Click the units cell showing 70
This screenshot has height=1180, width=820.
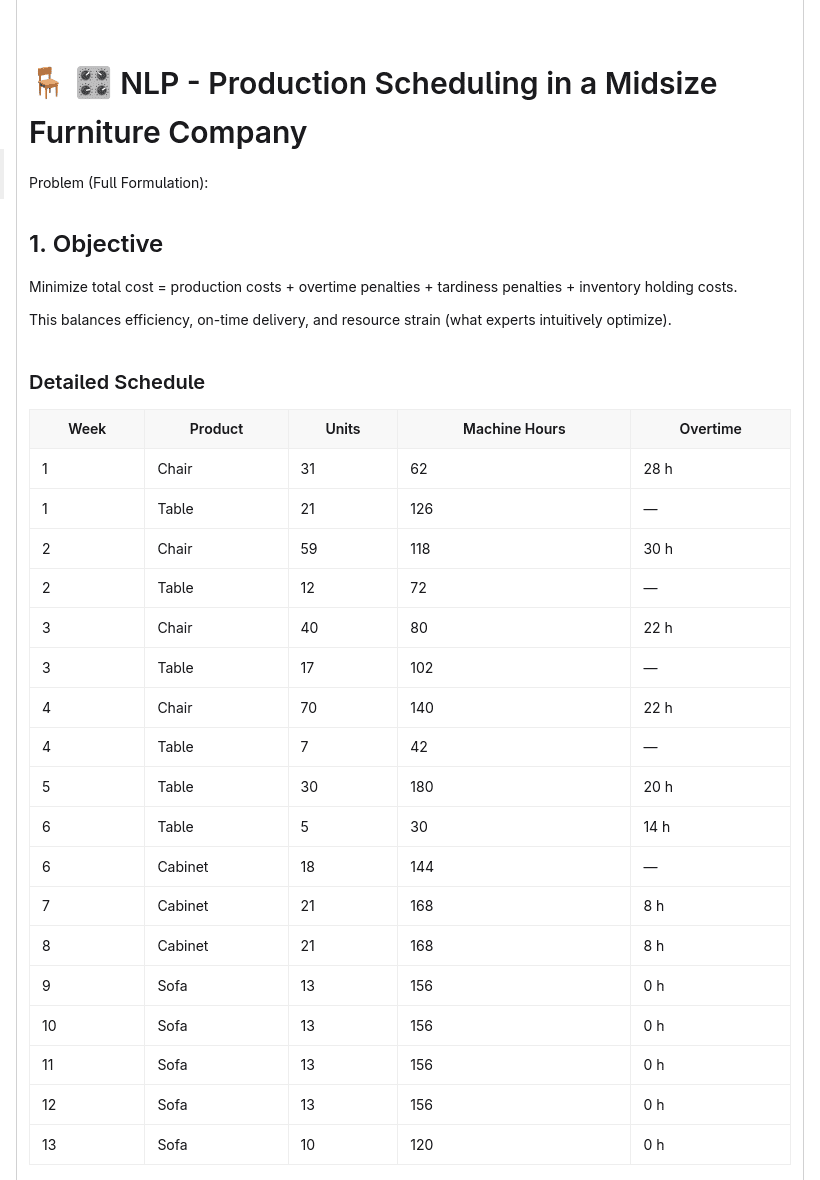343,707
